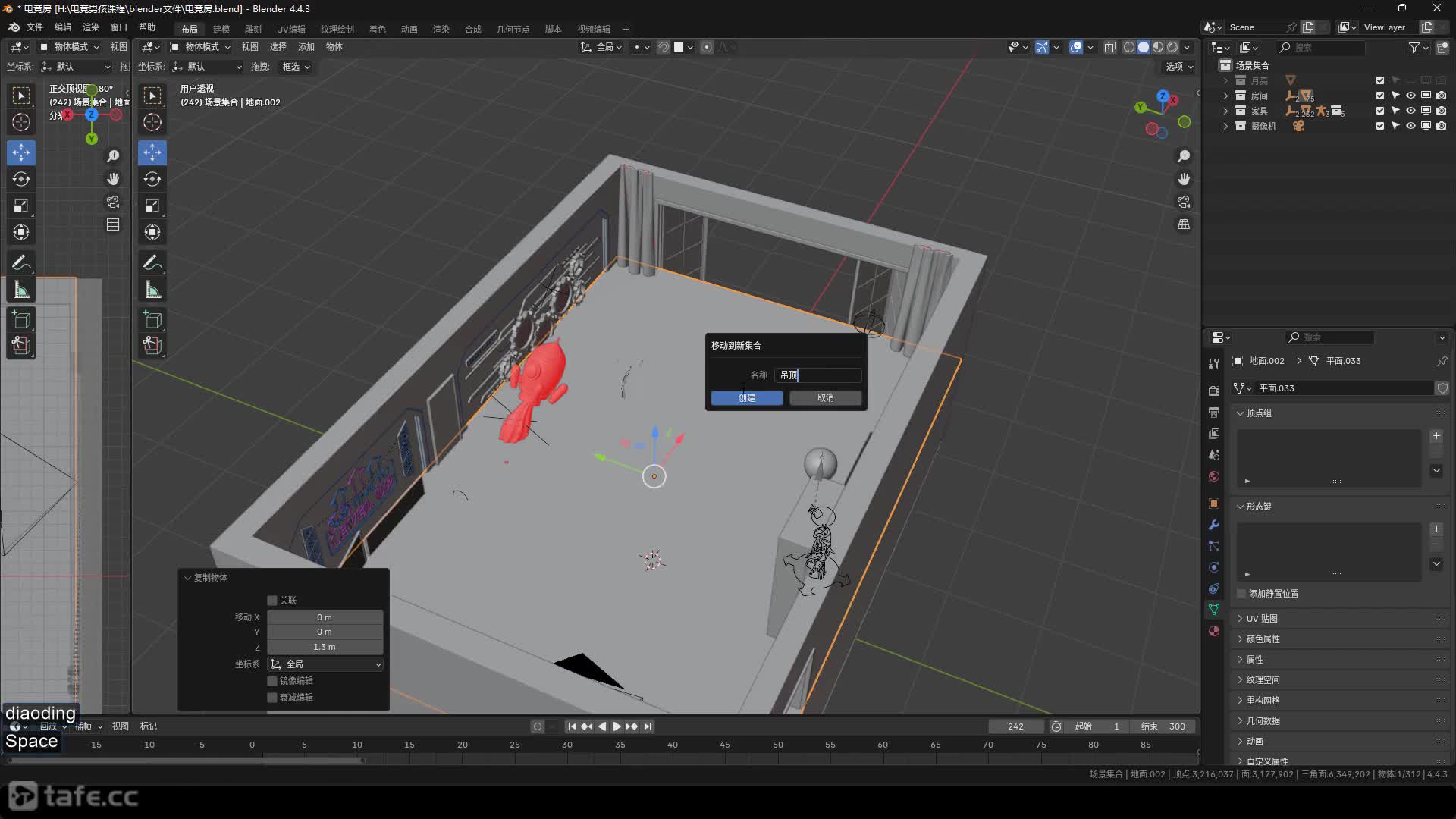Image resolution: width=1456 pixels, height=819 pixels.
Task: Open the Material properties tab
Action: tap(1214, 631)
